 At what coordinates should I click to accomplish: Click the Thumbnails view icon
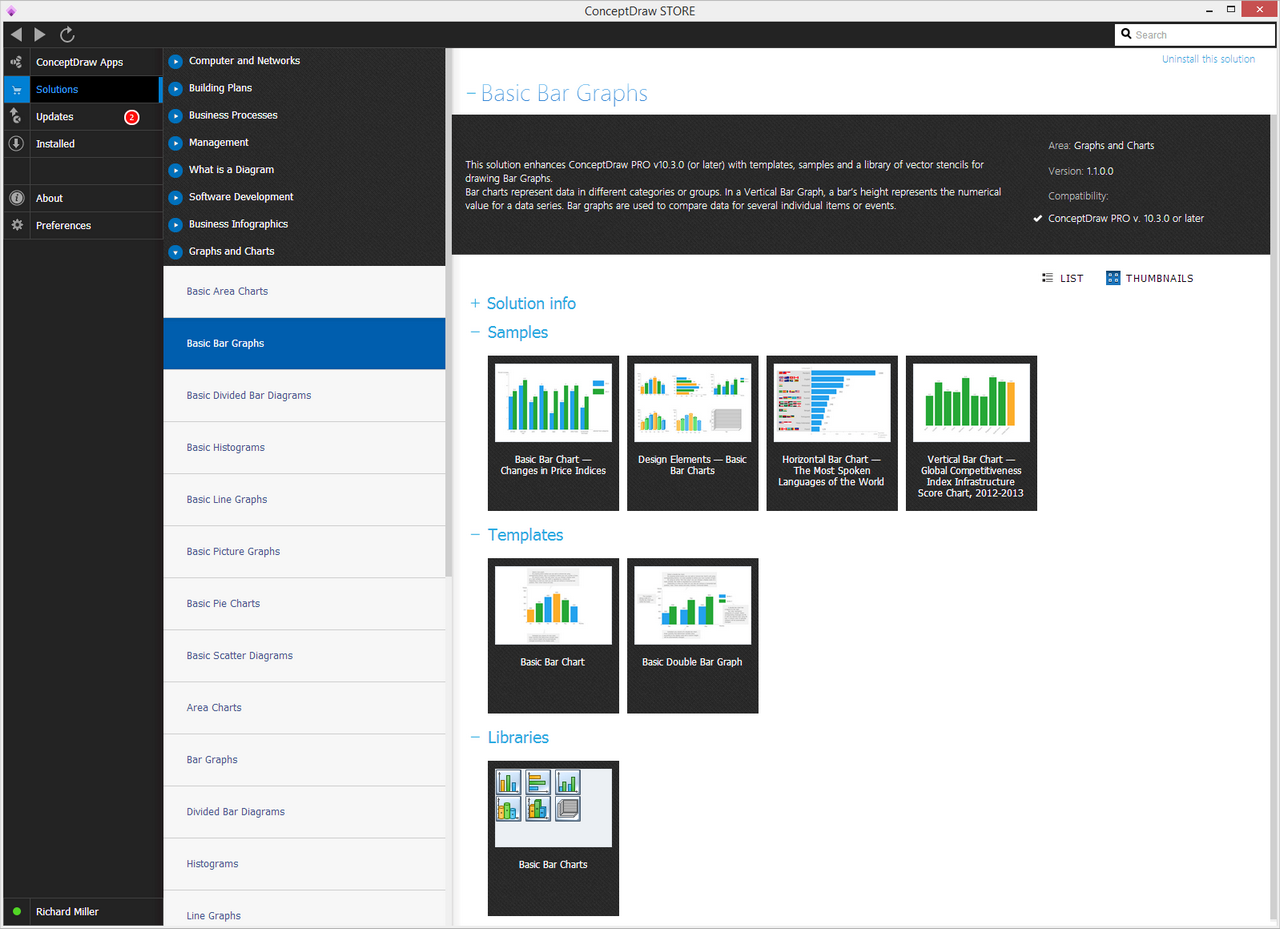(1113, 278)
